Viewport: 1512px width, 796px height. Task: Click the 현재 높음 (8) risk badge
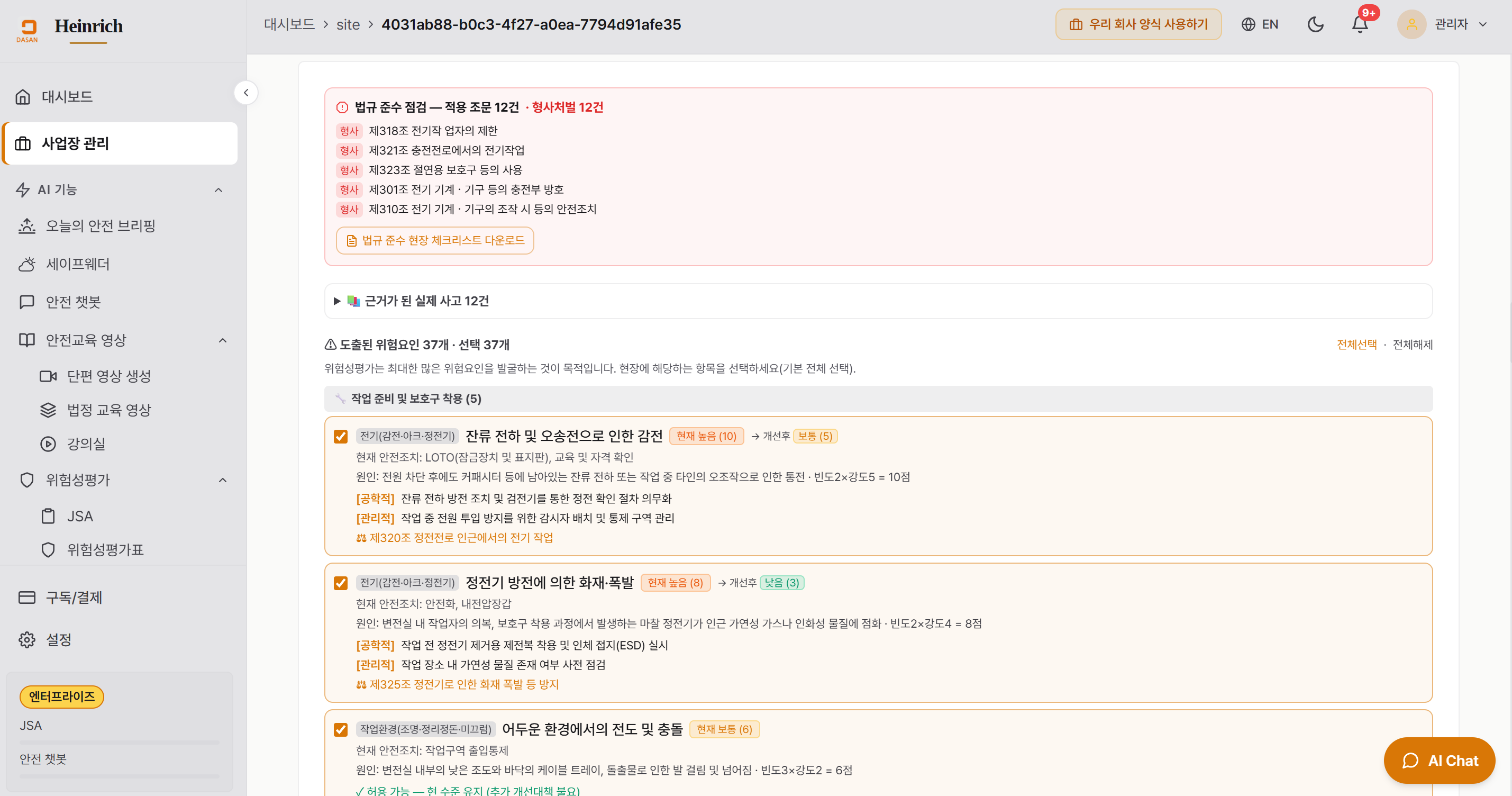676,583
